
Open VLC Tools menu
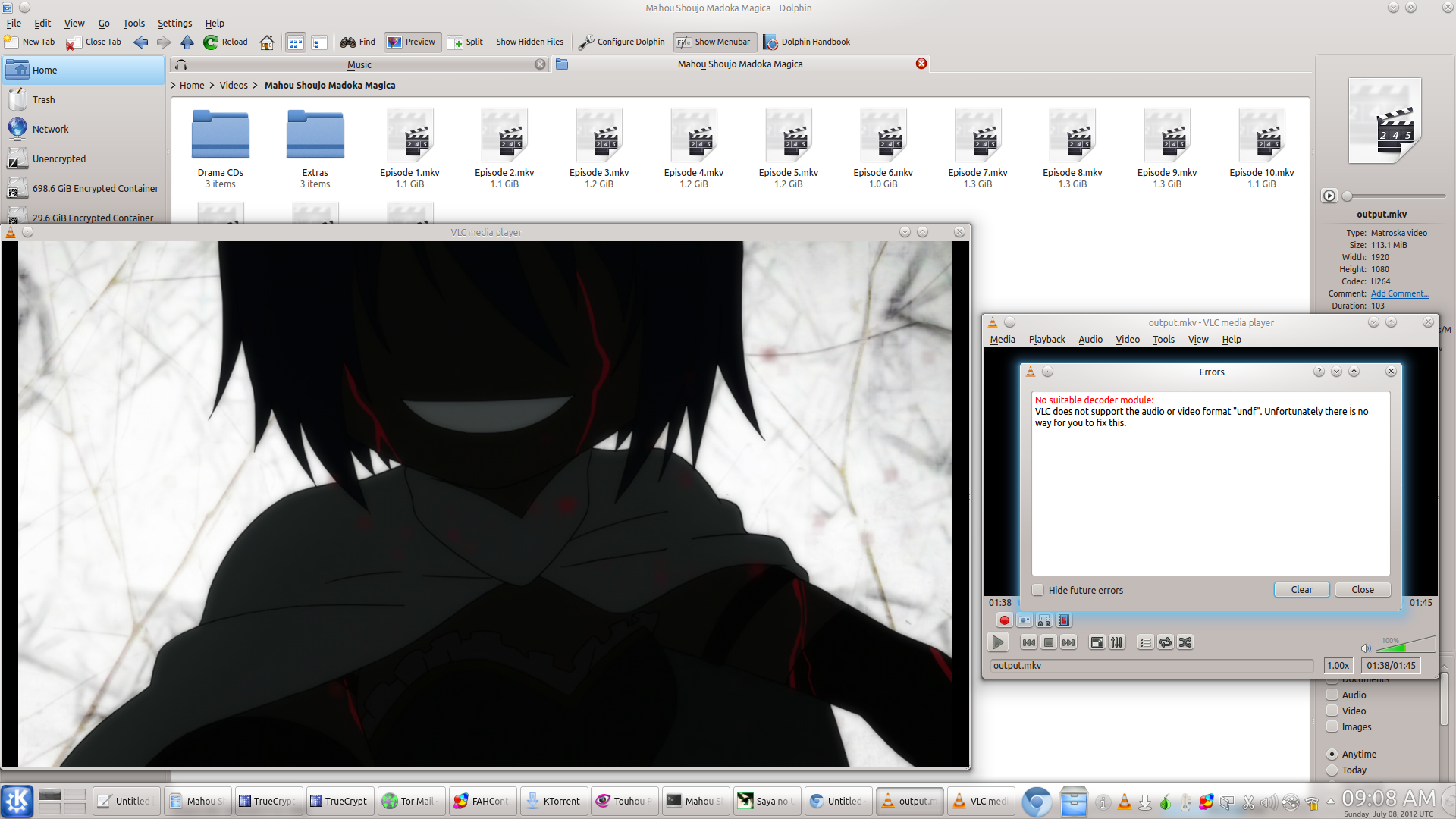1163,340
